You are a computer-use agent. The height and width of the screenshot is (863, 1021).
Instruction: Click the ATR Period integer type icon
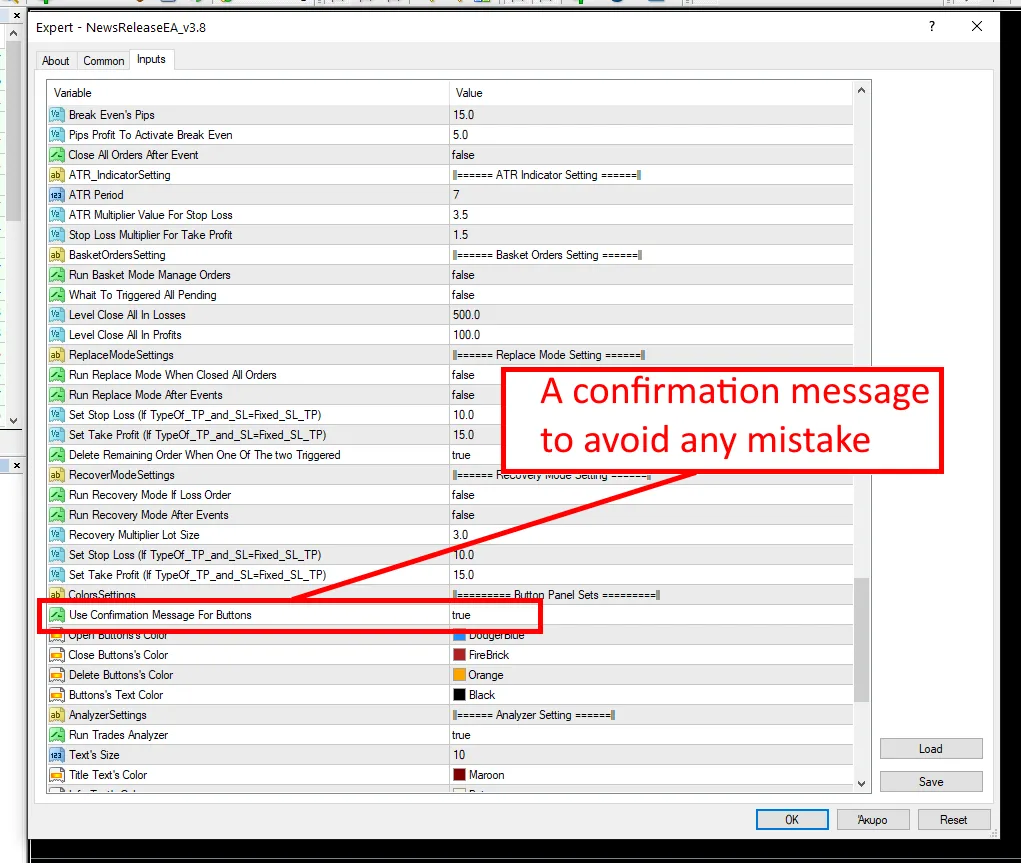(x=57, y=195)
